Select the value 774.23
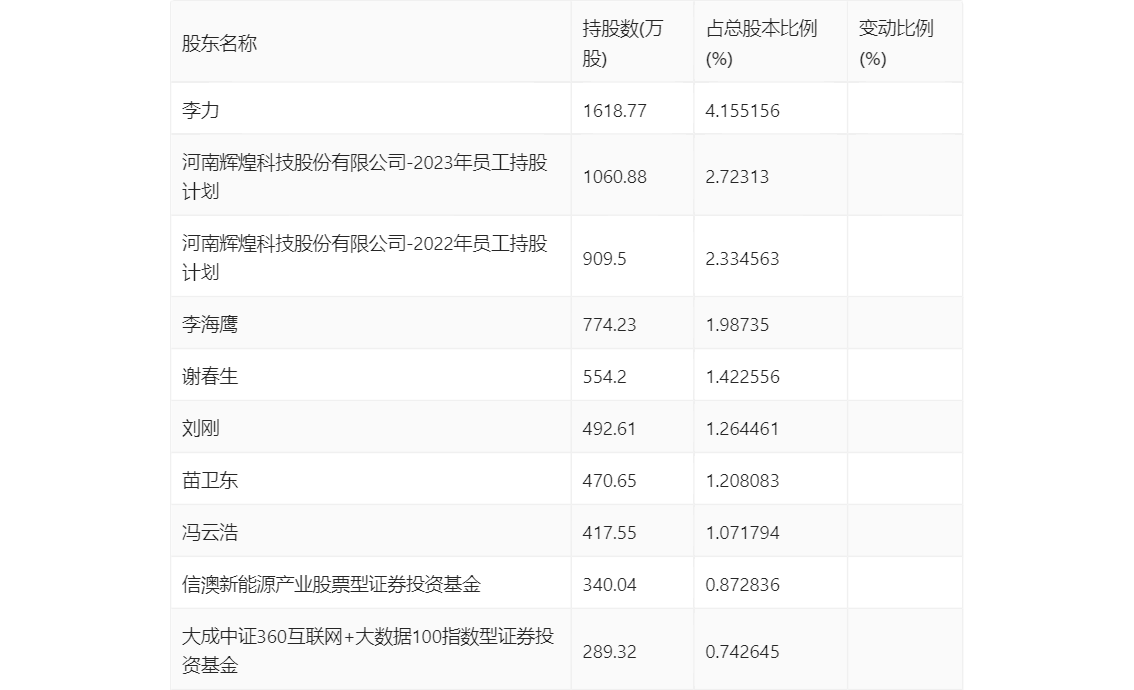 click(609, 325)
